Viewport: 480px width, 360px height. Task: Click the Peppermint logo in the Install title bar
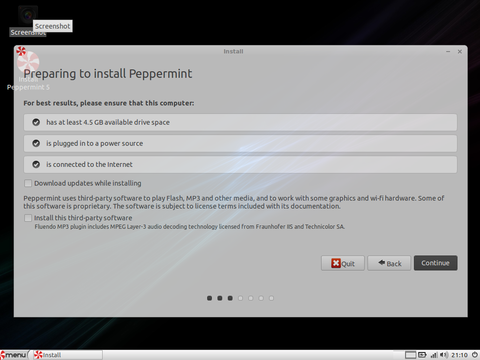pyautogui.click(x=21, y=51)
